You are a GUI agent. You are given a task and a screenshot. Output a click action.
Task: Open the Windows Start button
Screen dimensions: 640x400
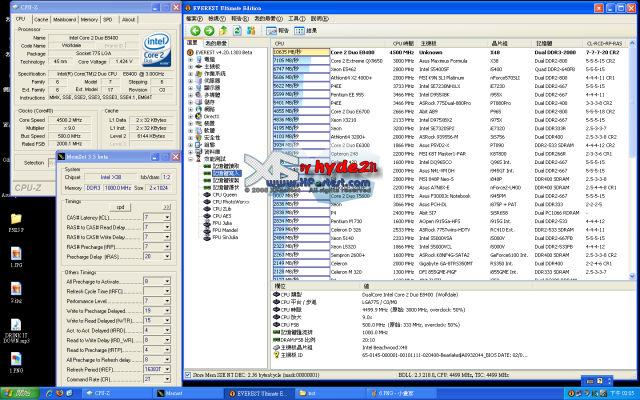(20, 393)
